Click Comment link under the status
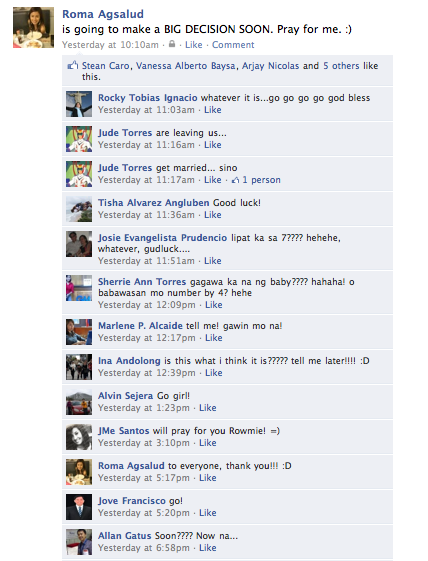The width and height of the screenshot is (428, 561). (x=233, y=45)
